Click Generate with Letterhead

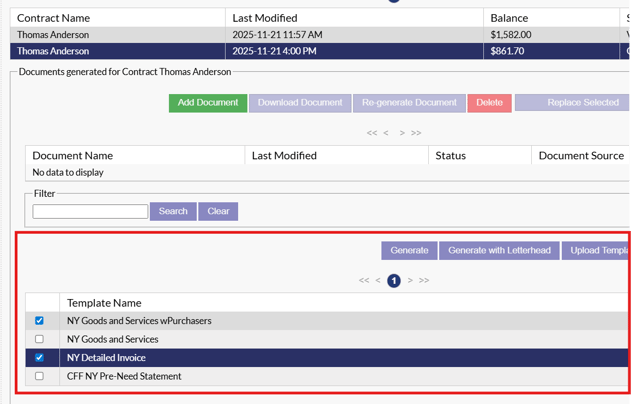pos(499,251)
